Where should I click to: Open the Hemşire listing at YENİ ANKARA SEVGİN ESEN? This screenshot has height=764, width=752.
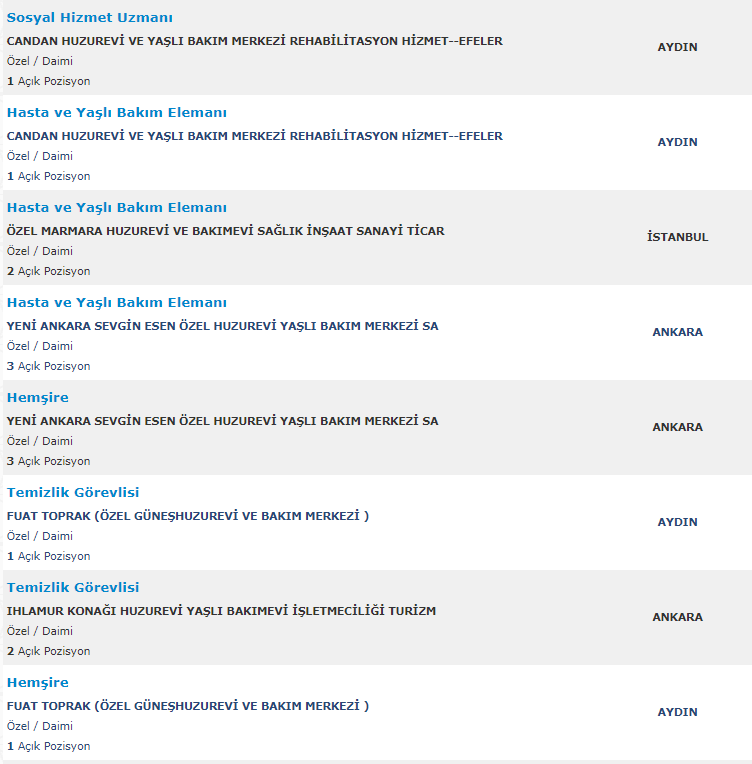37,398
